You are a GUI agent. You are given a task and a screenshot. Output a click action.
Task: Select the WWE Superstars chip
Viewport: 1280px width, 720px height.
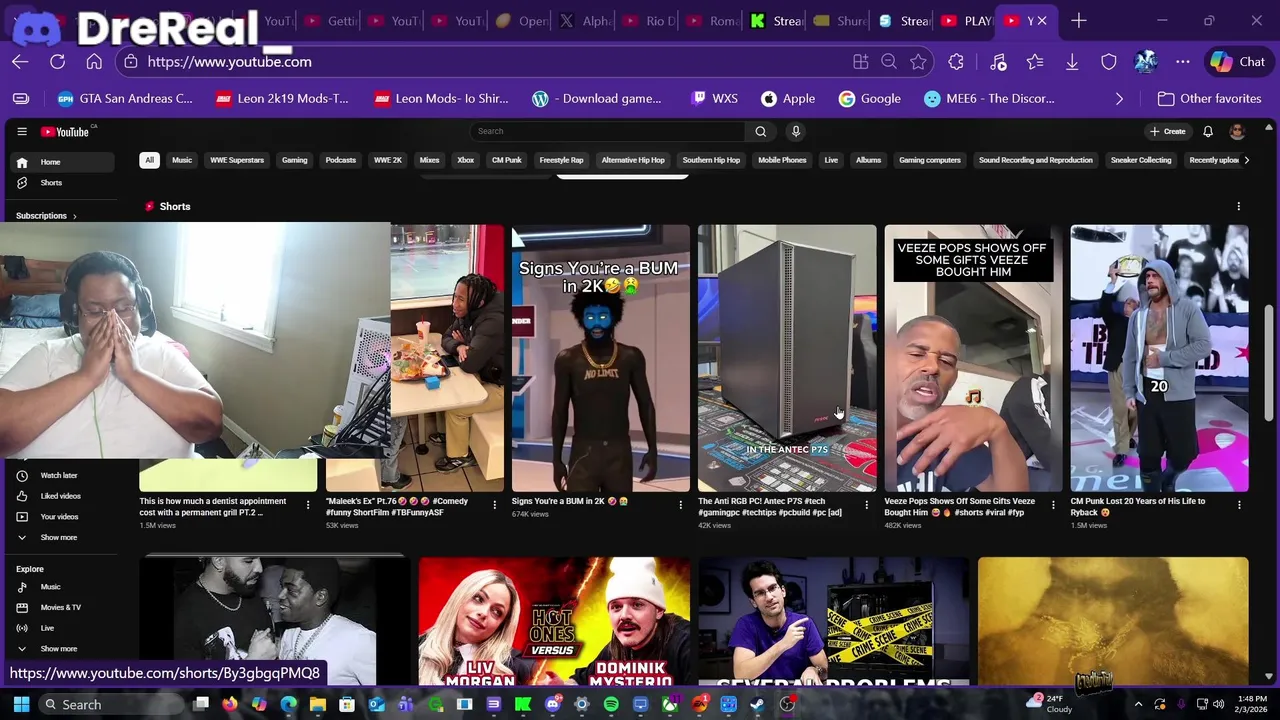click(x=237, y=160)
